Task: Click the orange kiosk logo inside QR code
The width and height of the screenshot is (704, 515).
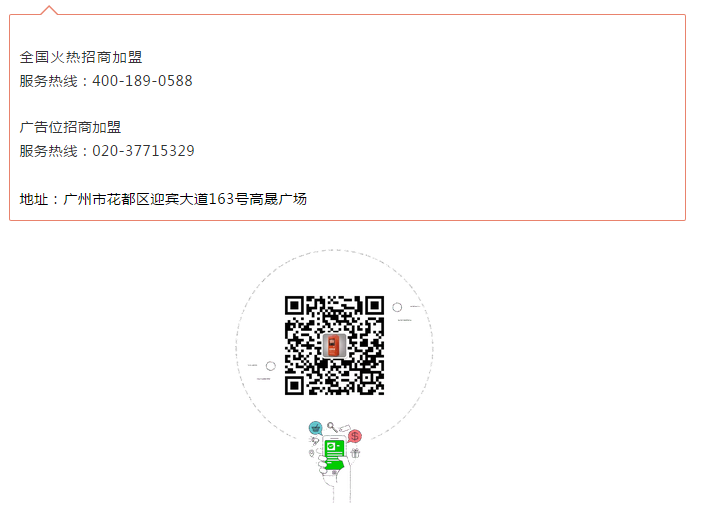Action: point(334,345)
